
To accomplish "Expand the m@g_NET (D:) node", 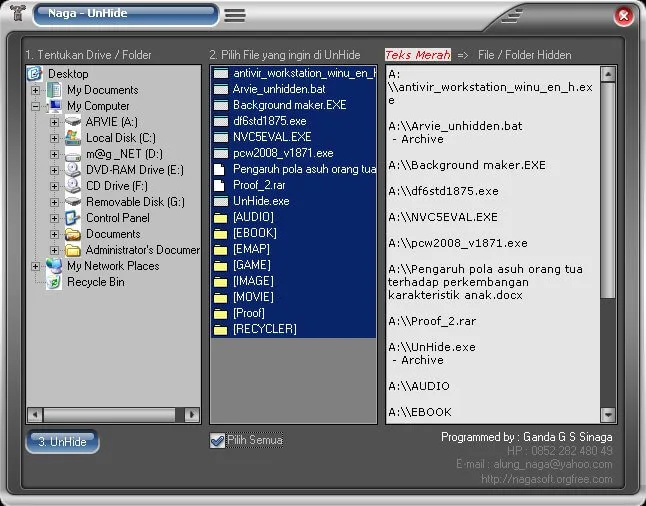I will coord(54,155).
